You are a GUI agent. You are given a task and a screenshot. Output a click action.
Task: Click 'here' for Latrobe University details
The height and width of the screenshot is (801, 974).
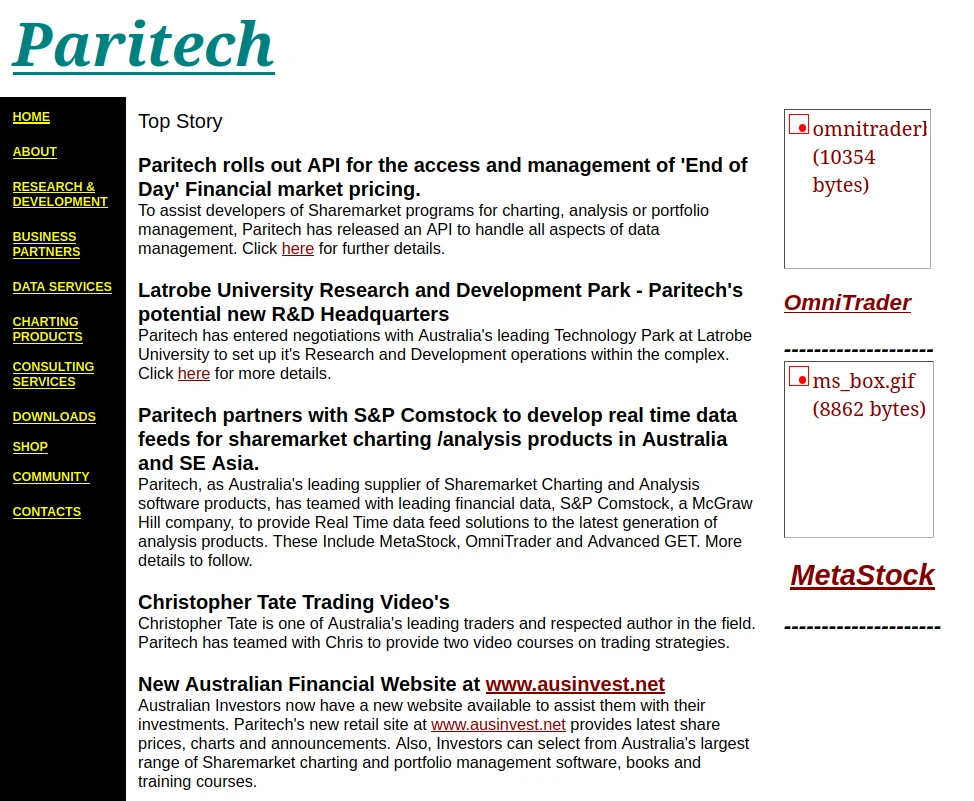click(193, 373)
